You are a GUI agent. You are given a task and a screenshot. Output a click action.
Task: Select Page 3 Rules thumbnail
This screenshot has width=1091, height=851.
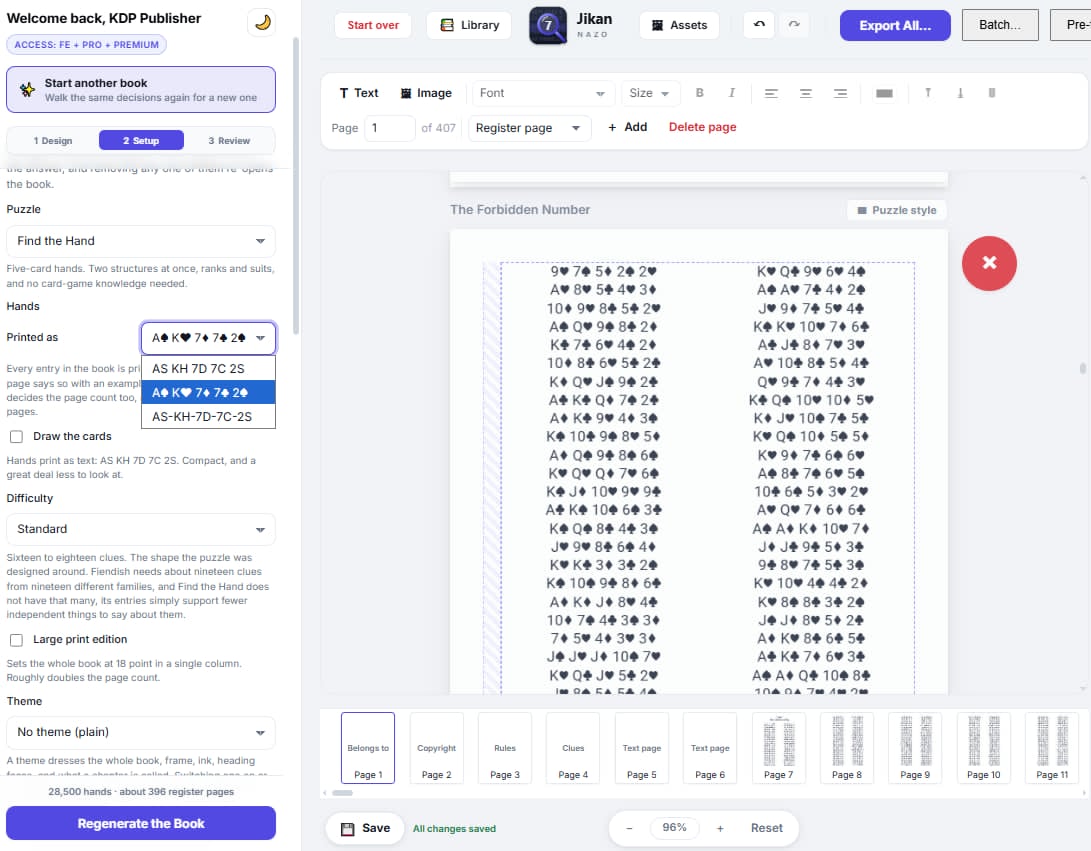[504, 748]
